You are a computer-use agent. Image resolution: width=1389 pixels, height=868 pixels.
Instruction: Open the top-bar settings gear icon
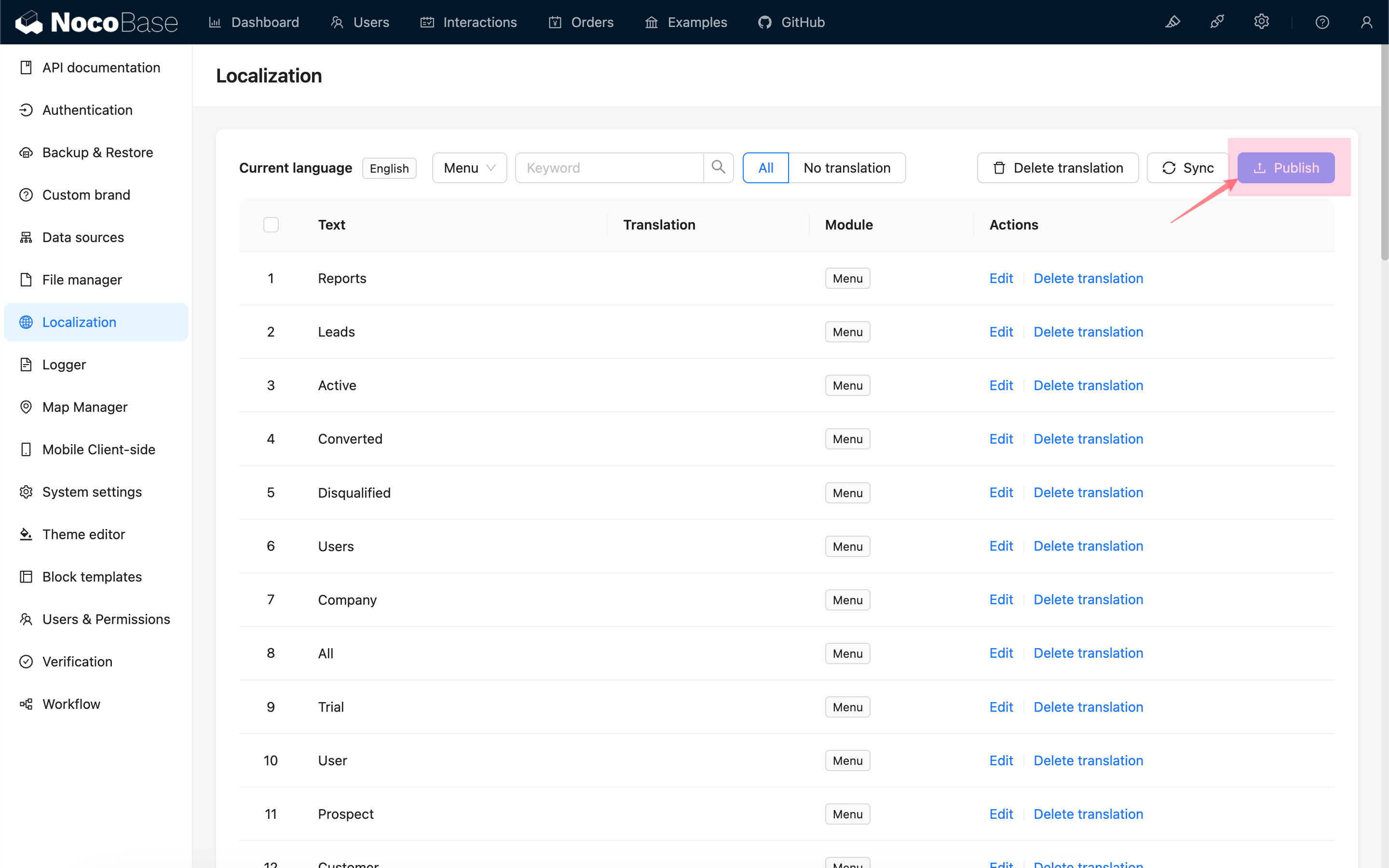point(1261,22)
